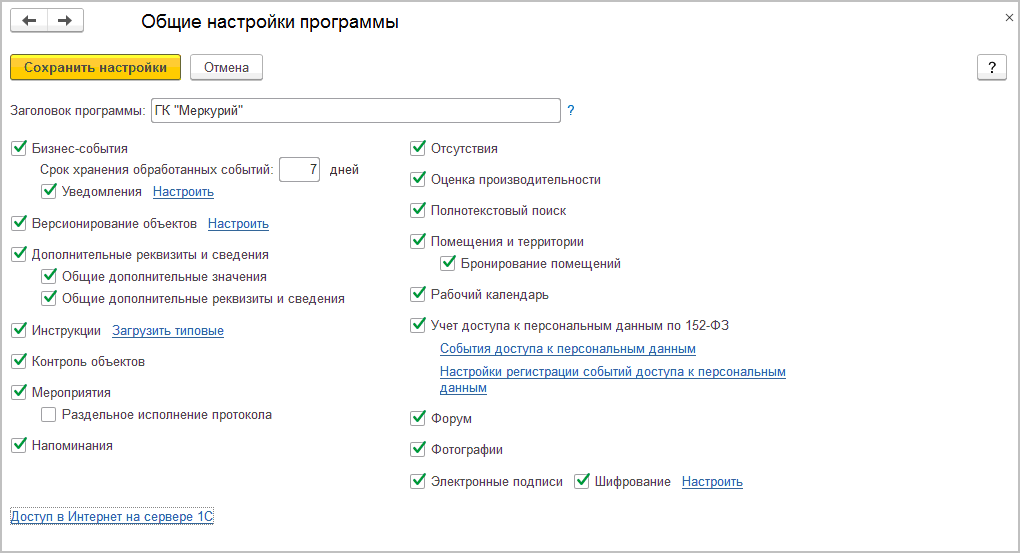Click the forward arrow navigation icon
1020x553 pixels.
pos(65,21)
